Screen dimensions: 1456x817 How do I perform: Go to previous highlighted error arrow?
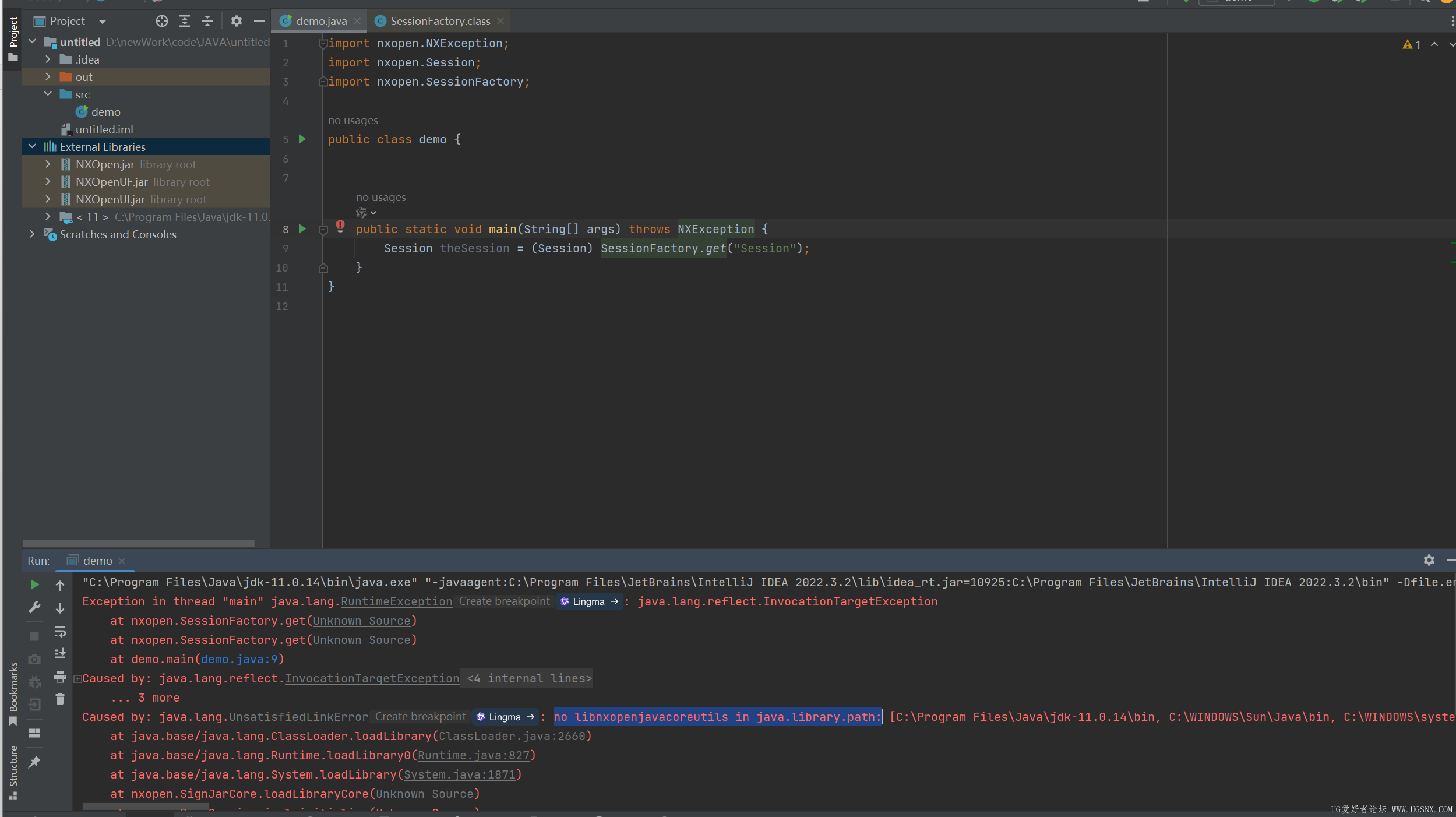pyautogui.click(x=1434, y=45)
